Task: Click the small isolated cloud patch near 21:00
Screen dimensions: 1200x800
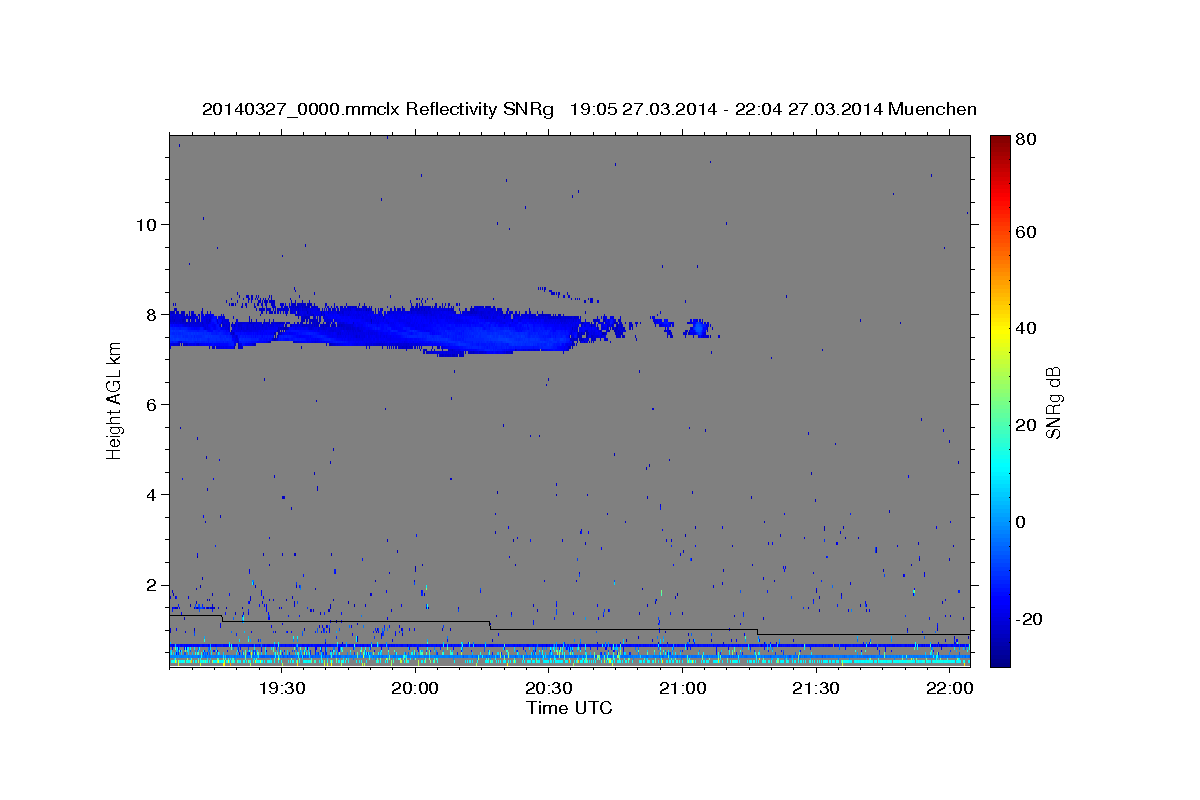Action: pyautogui.click(x=697, y=328)
